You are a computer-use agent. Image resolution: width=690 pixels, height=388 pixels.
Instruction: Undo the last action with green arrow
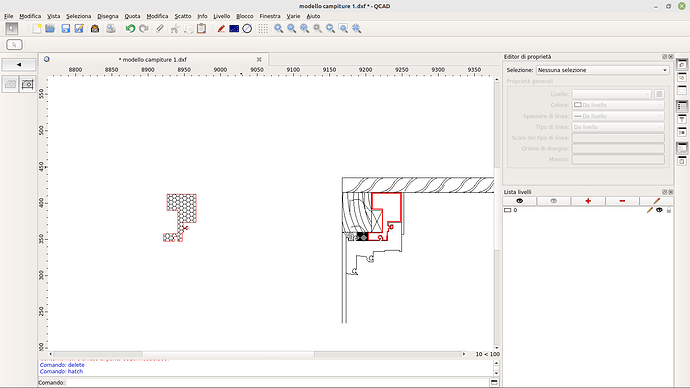coord(130,29)
